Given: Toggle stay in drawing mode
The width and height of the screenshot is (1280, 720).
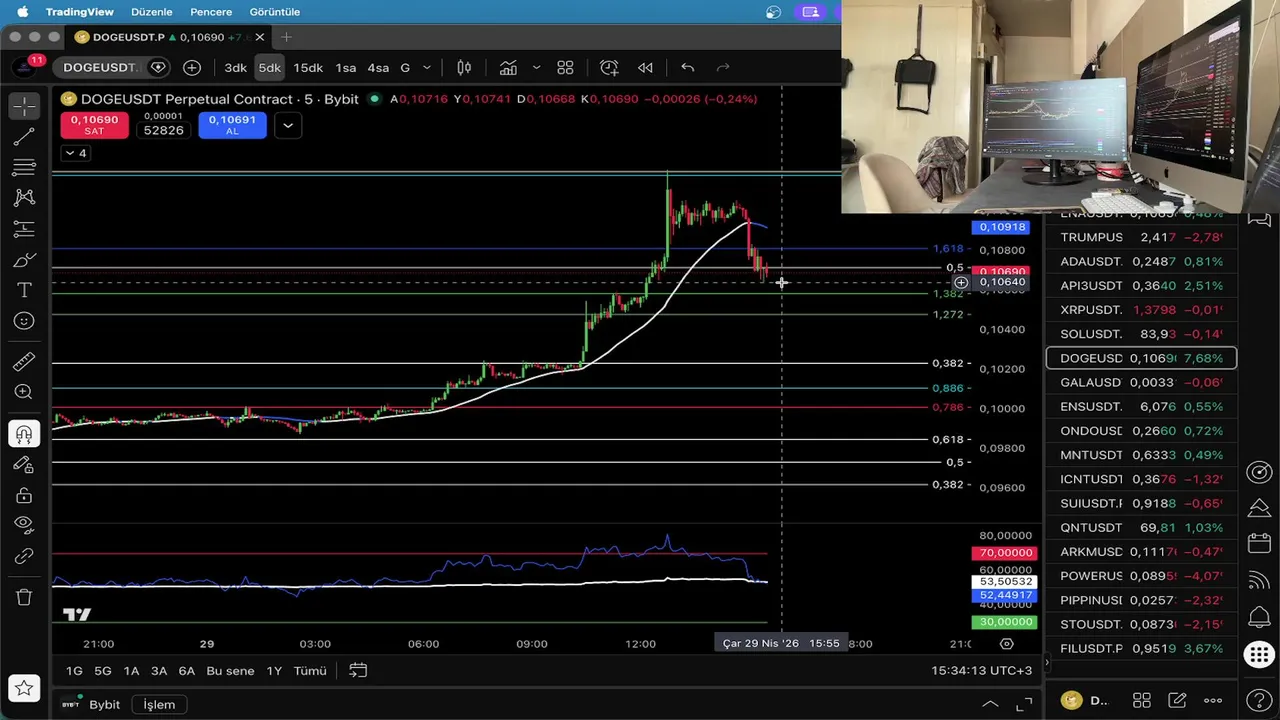Looking at the screenshot, I should tap(24, 465).
